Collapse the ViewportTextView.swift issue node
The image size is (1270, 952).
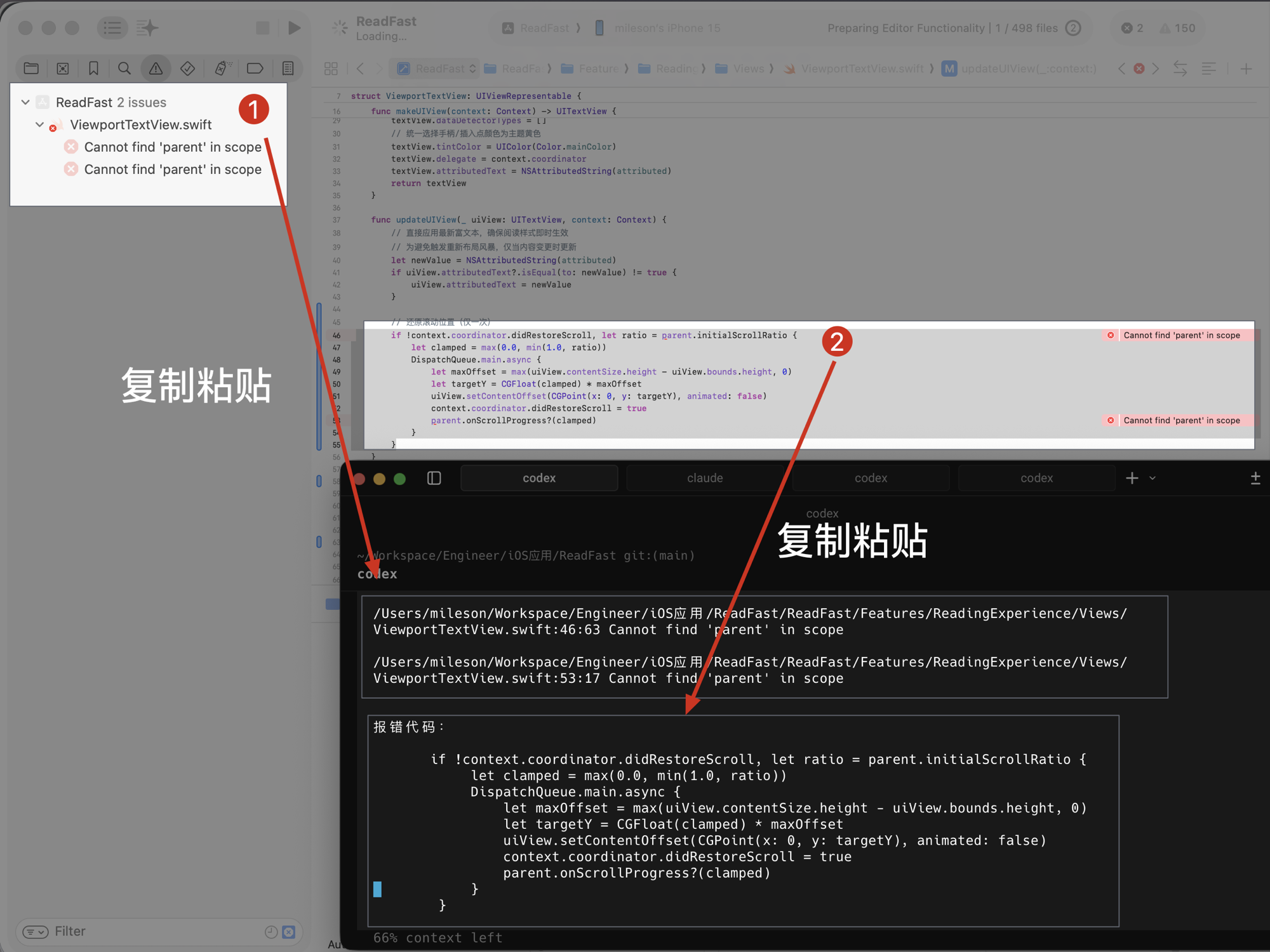pos(39,124)
